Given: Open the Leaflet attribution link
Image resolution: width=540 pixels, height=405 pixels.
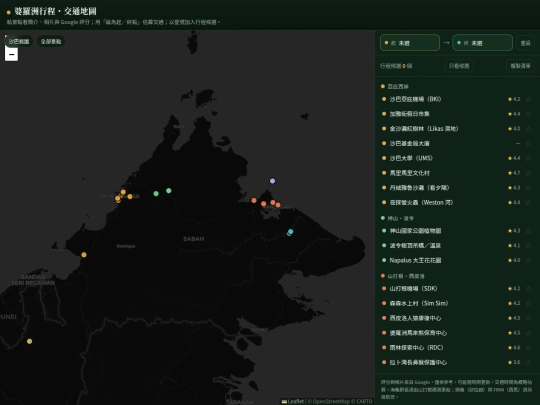Looking at the screenshot, I should pyautogui.click(x=293, y=401).
